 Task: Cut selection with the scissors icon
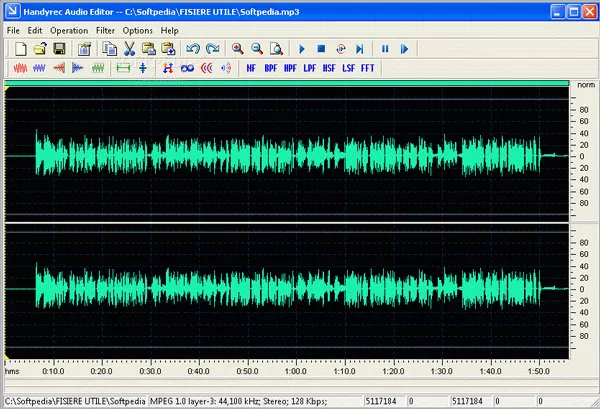coord(129,48)
